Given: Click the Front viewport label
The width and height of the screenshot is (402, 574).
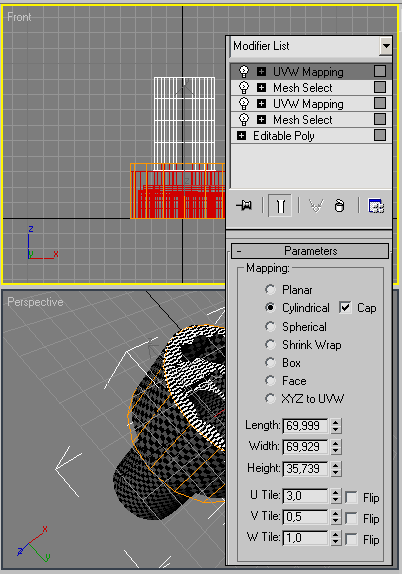Looking at the screenshot, I should 19,17.
